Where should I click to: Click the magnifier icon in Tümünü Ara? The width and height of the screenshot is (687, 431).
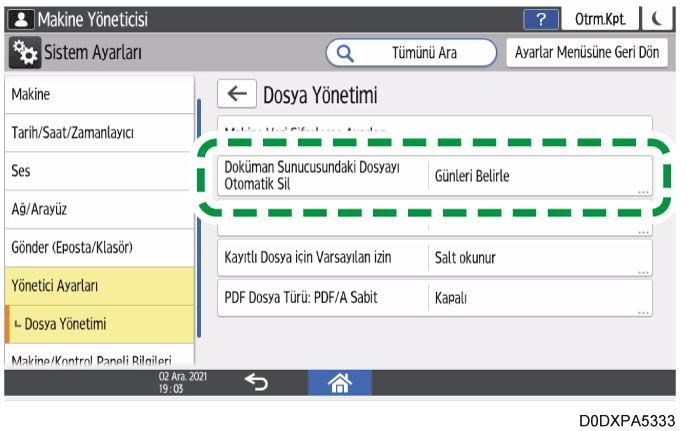[346, 52]
